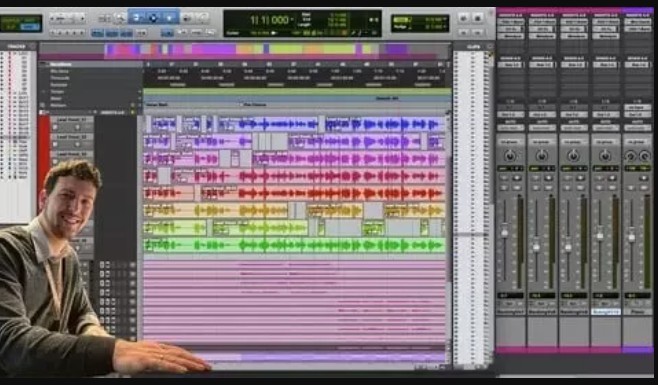
Task: Solo the first Backing Vcl mixer strip
Action: (504, 187)
